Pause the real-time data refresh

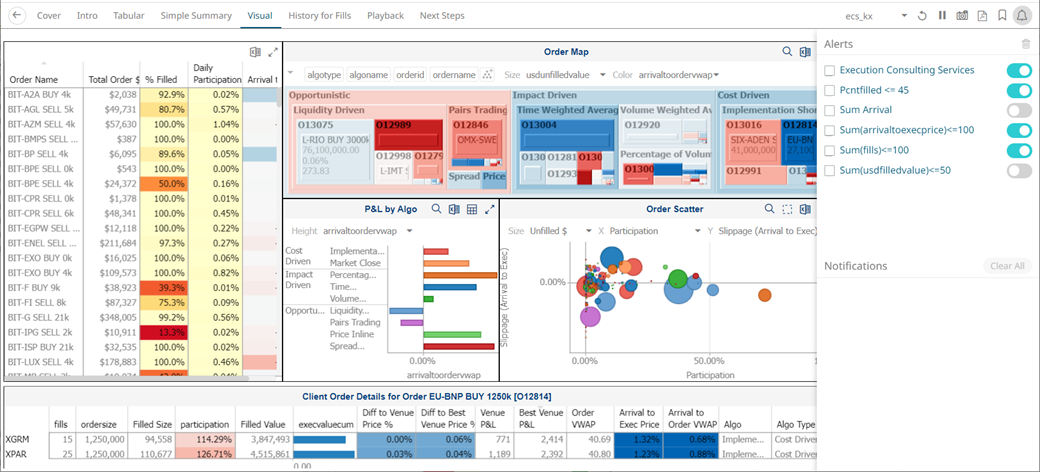tap(942, 15)
